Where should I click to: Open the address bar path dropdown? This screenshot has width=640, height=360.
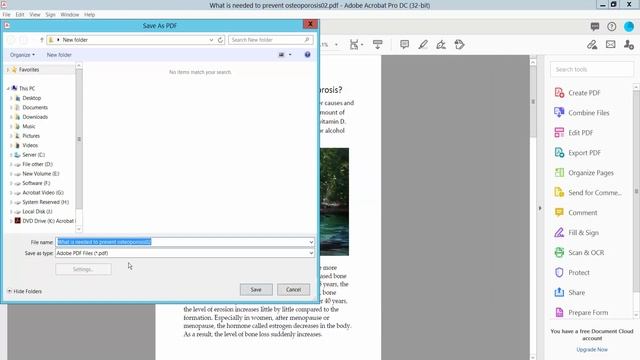[x=211, y=40]
